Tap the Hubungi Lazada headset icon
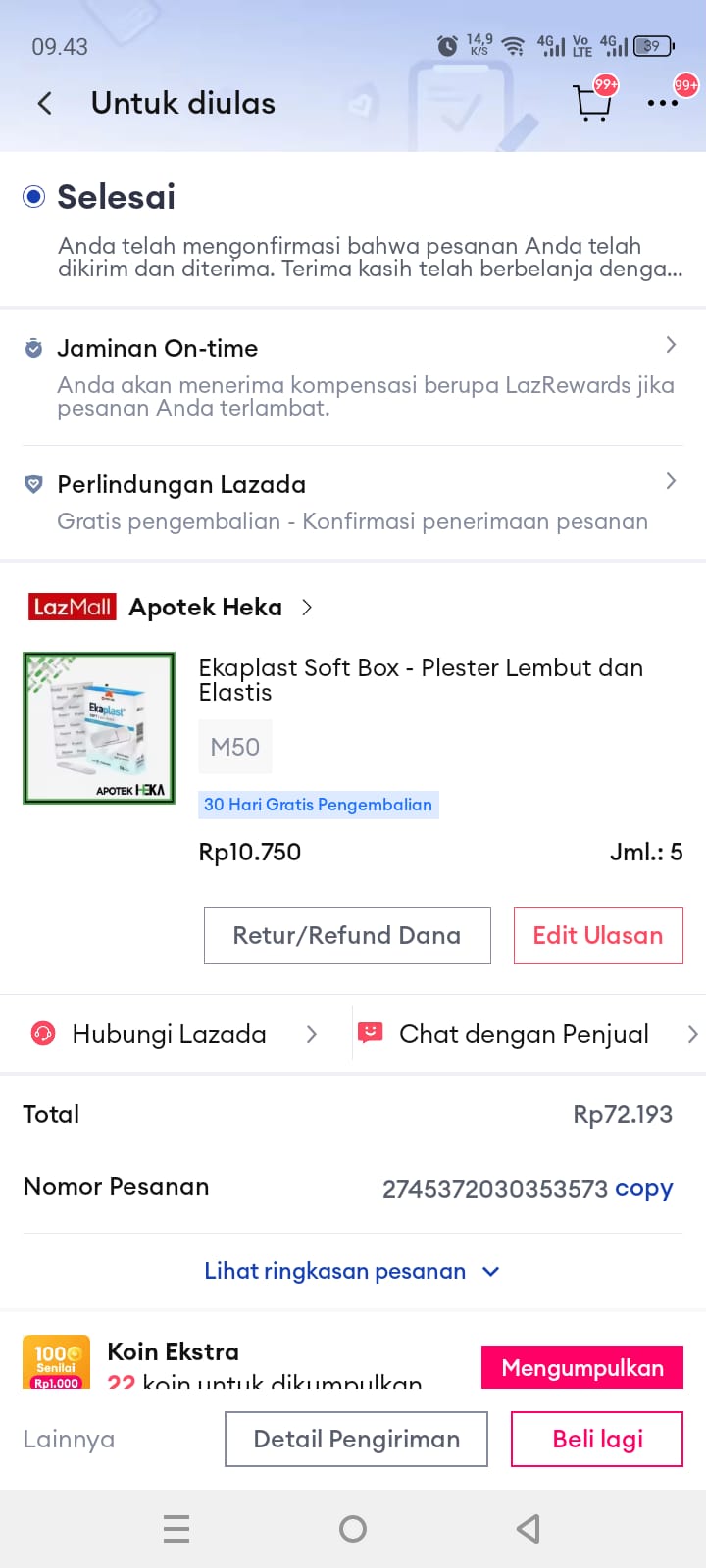This screenshot has height=1568, width=706. point(43,1034)
